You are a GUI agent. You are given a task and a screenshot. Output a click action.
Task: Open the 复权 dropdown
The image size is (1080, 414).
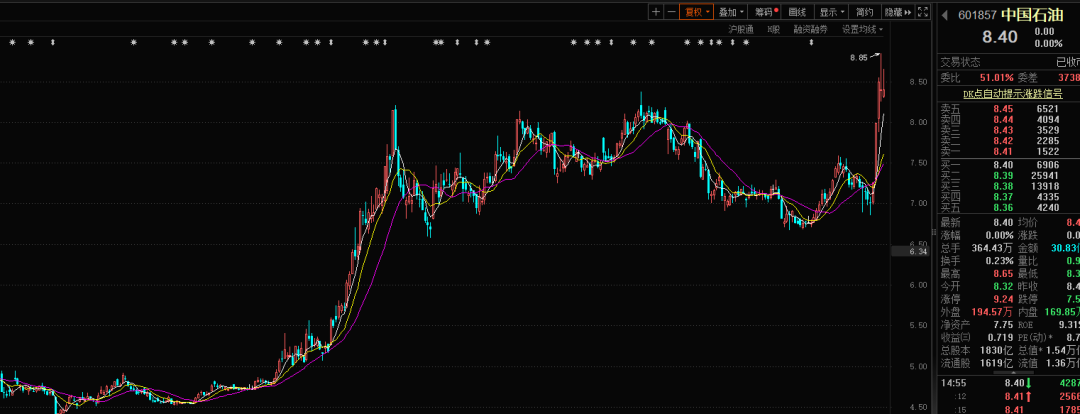tap(696, 12)
